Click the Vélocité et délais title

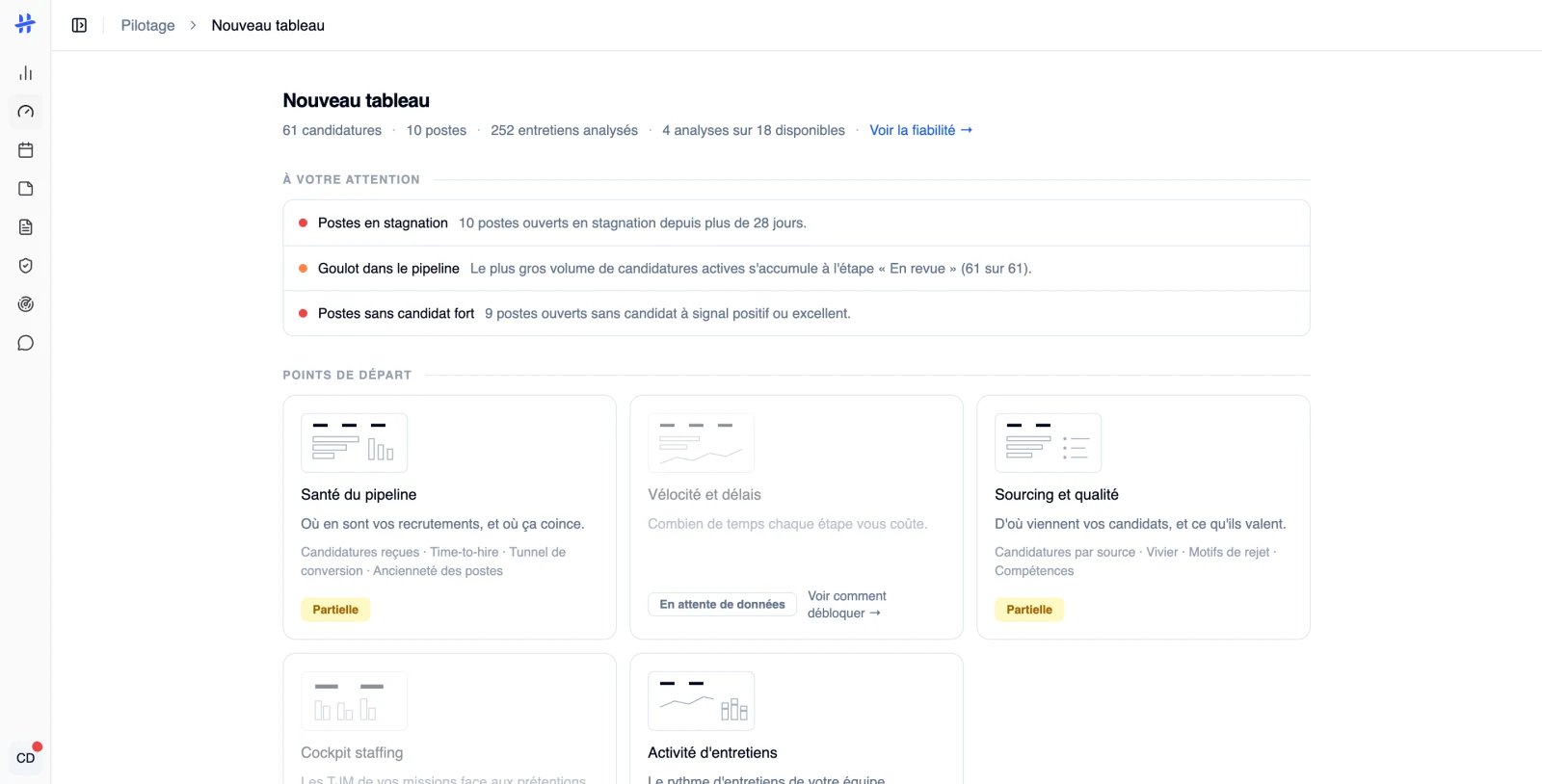coord(705,495)
